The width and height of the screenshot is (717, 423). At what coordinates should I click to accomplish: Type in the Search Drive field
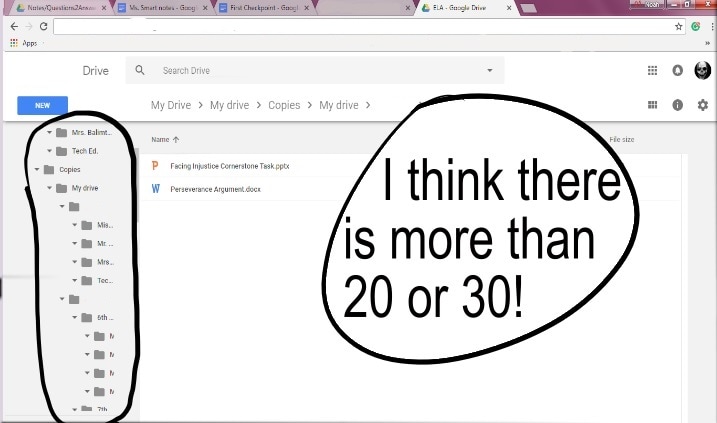(300, 71)
